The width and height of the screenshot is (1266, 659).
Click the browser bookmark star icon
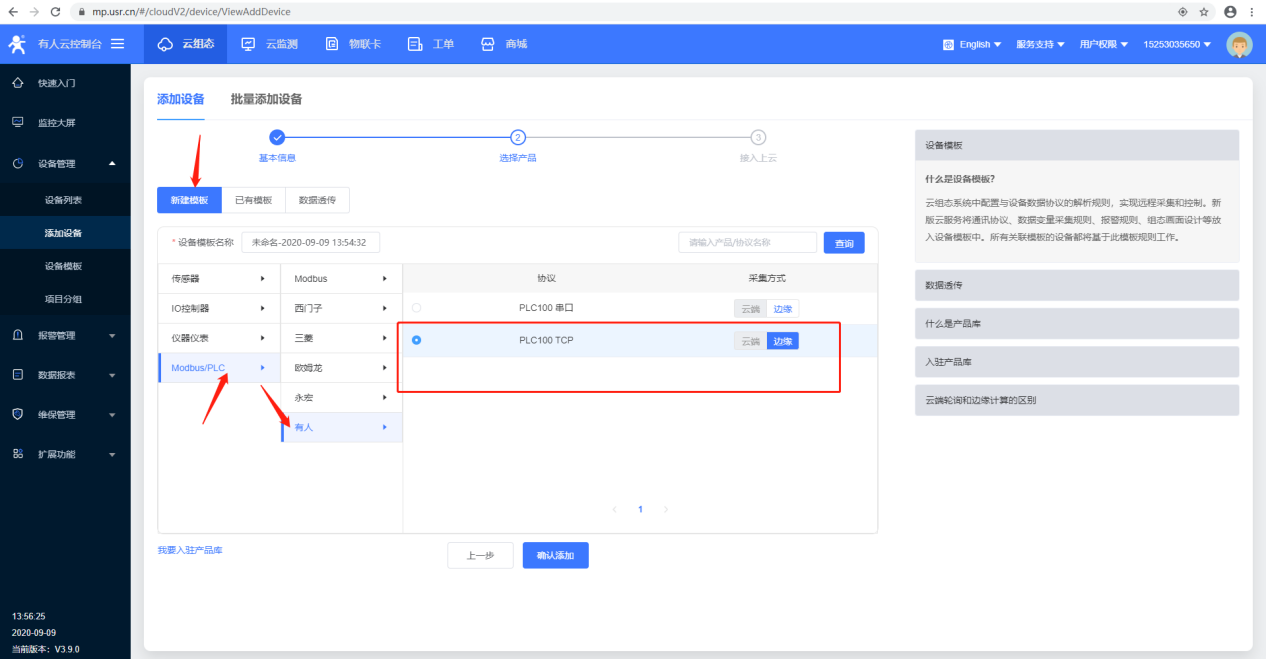tap(1204, 11)
